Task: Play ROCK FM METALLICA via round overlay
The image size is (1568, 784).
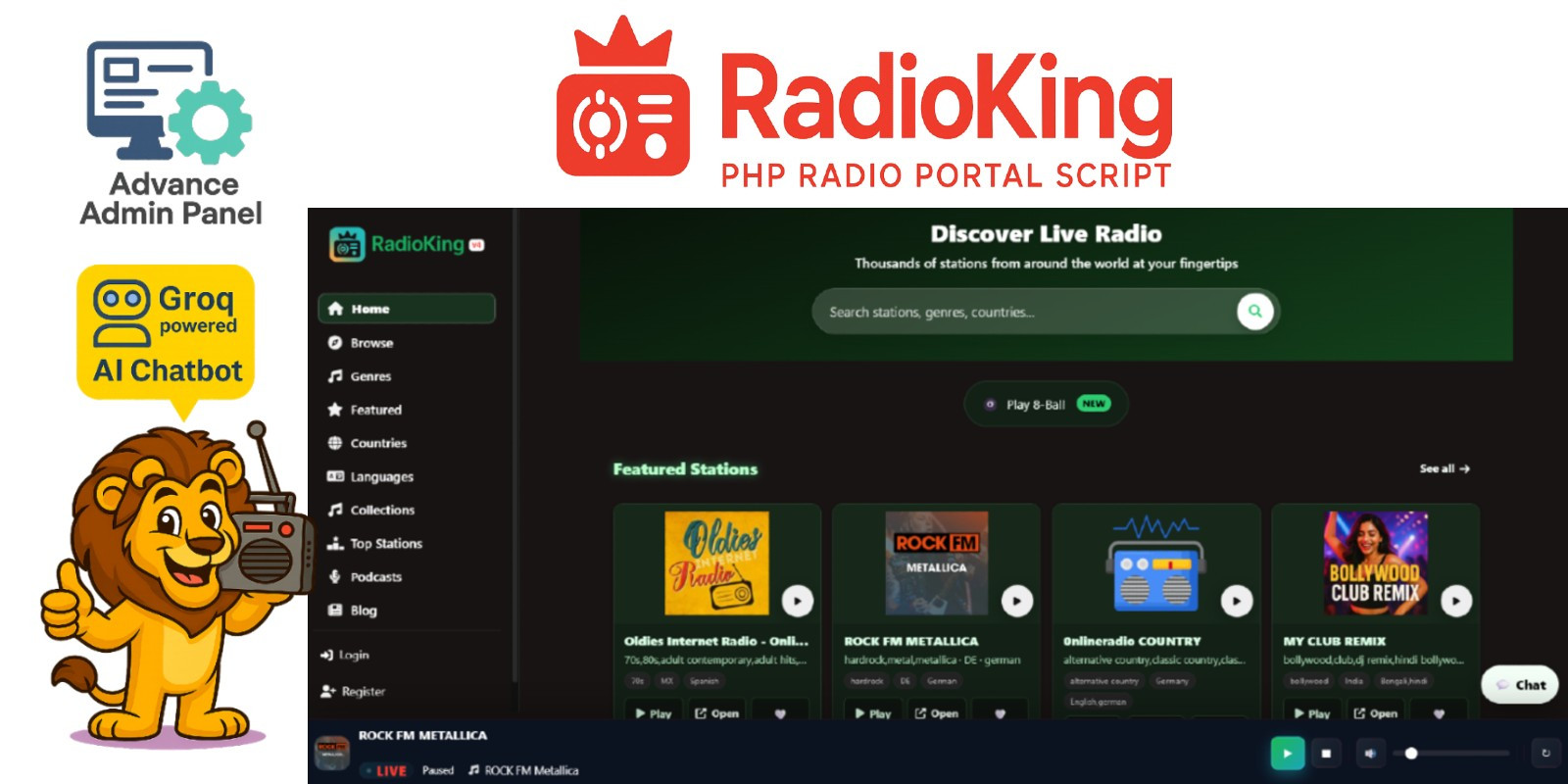Action: pos(1017,601)
